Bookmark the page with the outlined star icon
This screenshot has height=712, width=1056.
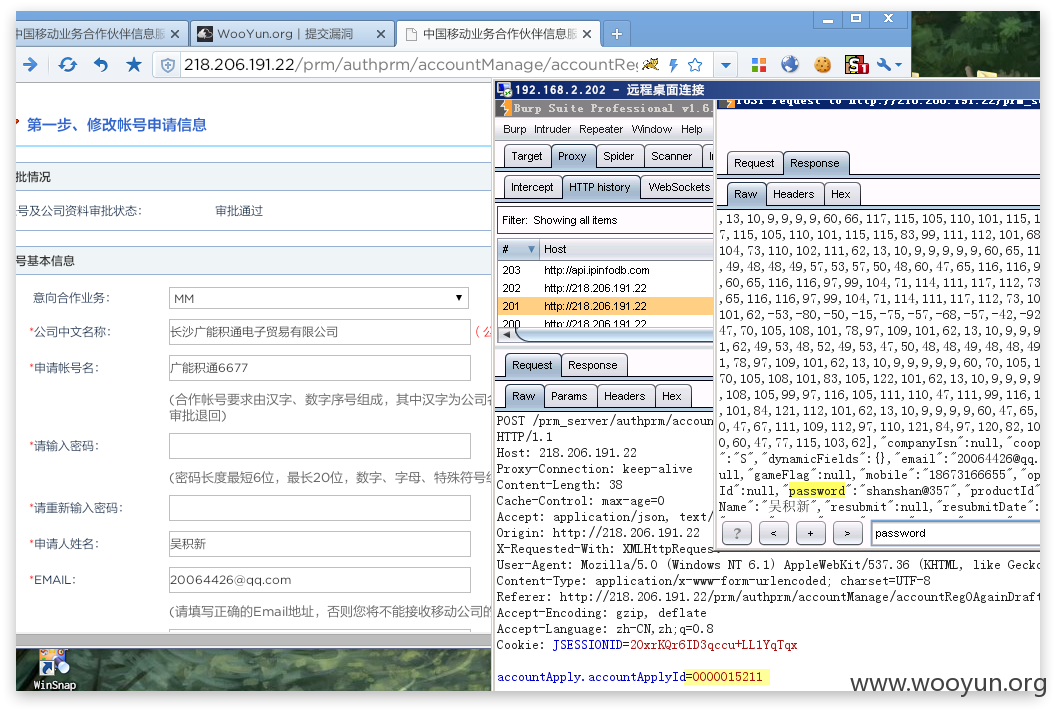(x=695, y=65)
